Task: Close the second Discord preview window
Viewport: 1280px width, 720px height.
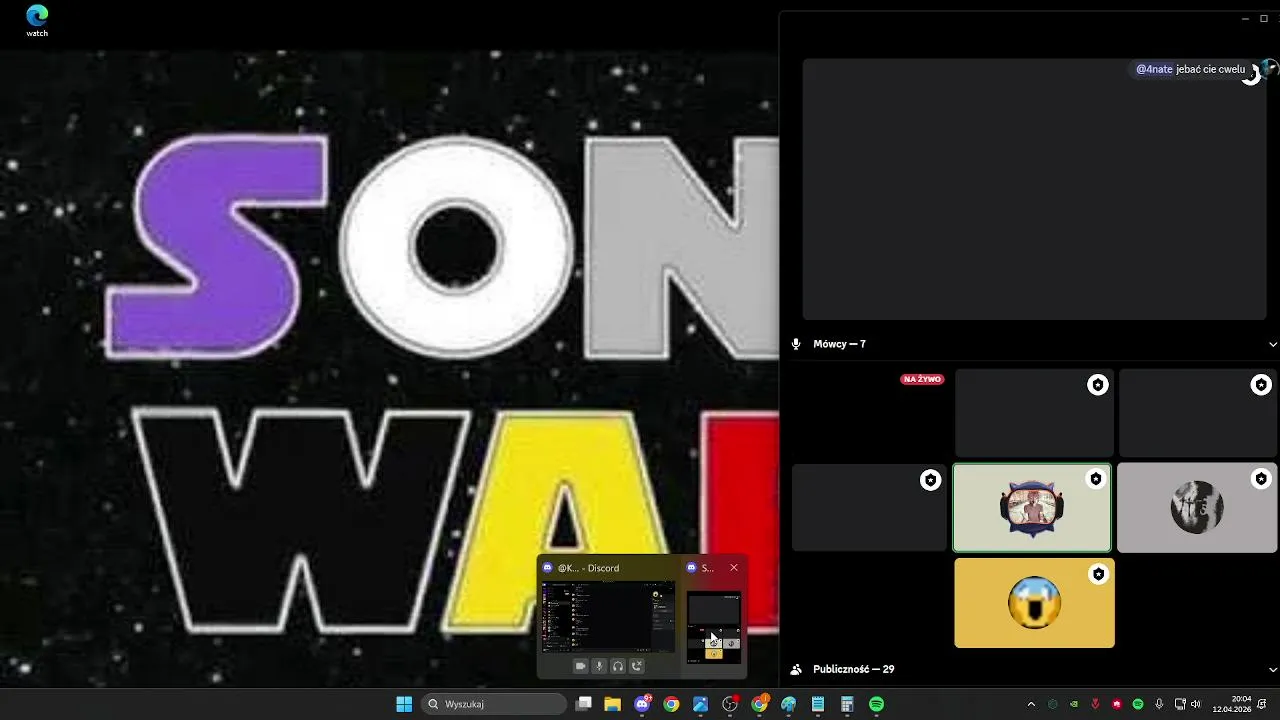Action: pos(734,567)
